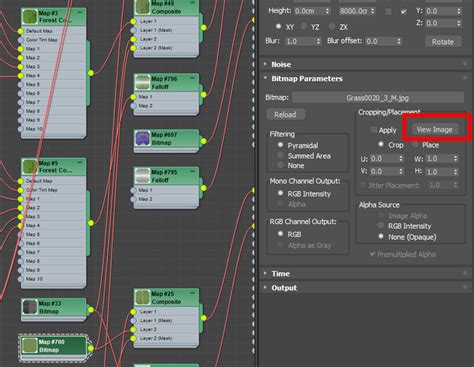This screenshot has width=474, height=367.
Task: Select Summed Area filtering
Action: pos(280,155)
